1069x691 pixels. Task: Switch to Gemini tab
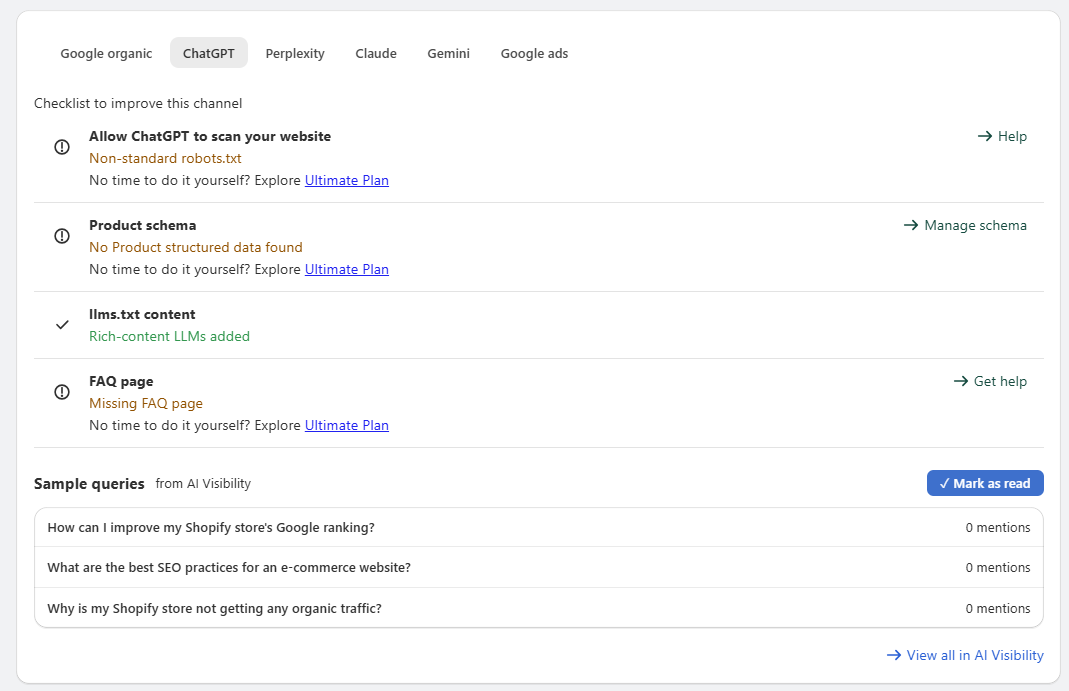449,53
